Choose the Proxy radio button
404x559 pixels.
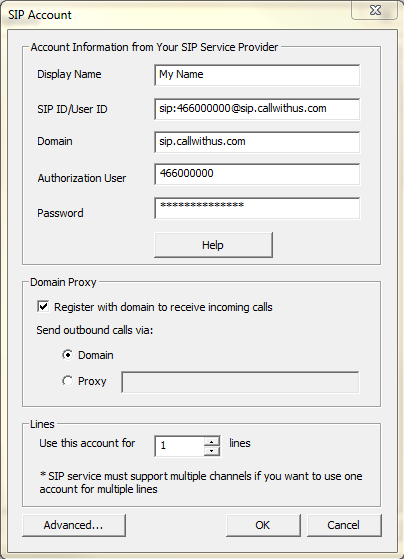[x=67, y=381]
